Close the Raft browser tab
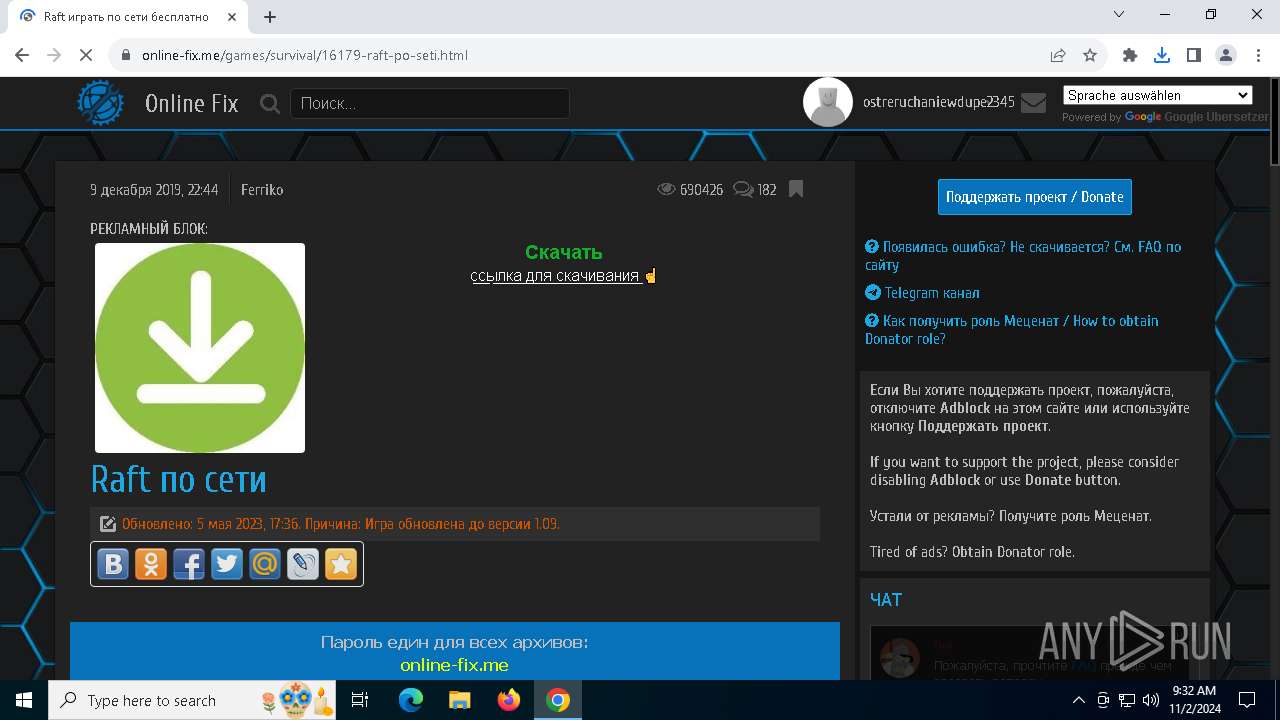1280x720 pixels. click(x=232, y=16)
